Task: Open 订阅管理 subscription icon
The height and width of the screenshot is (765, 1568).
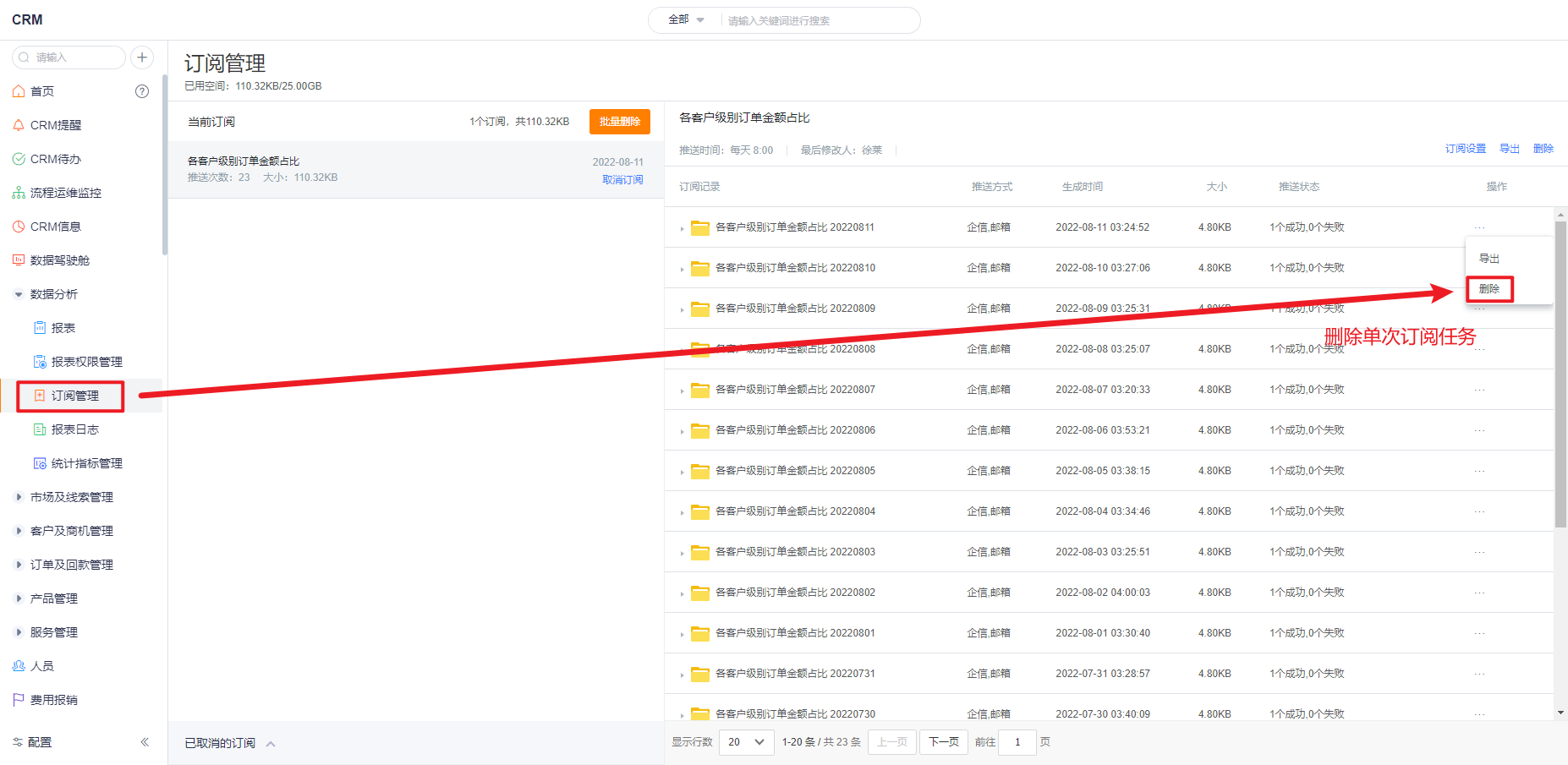Action: tap(40, 396)
